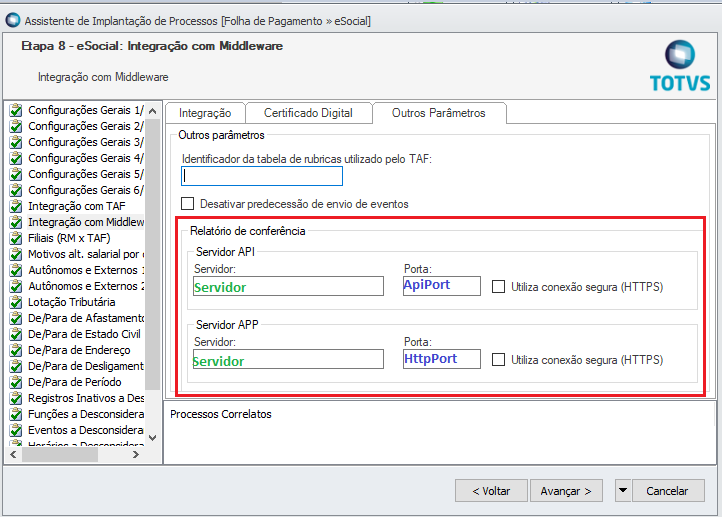Click the step list scroll down arrow
The width and height of the screenshot is (722, 517).
[153, 438]
